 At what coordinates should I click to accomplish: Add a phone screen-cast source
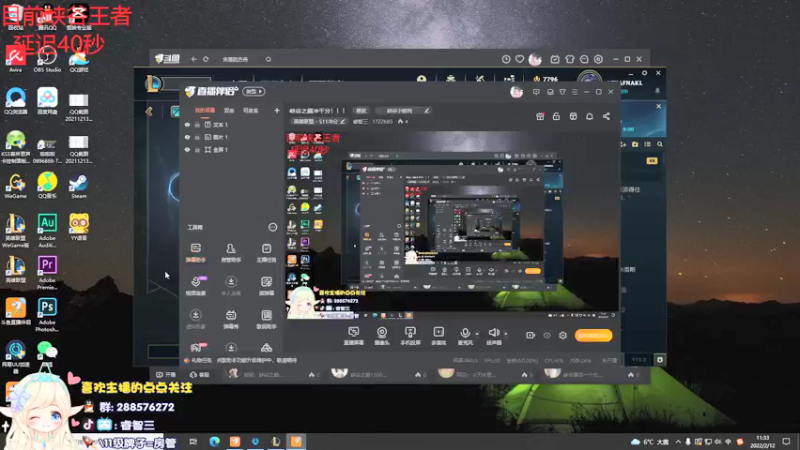(410, 336)
